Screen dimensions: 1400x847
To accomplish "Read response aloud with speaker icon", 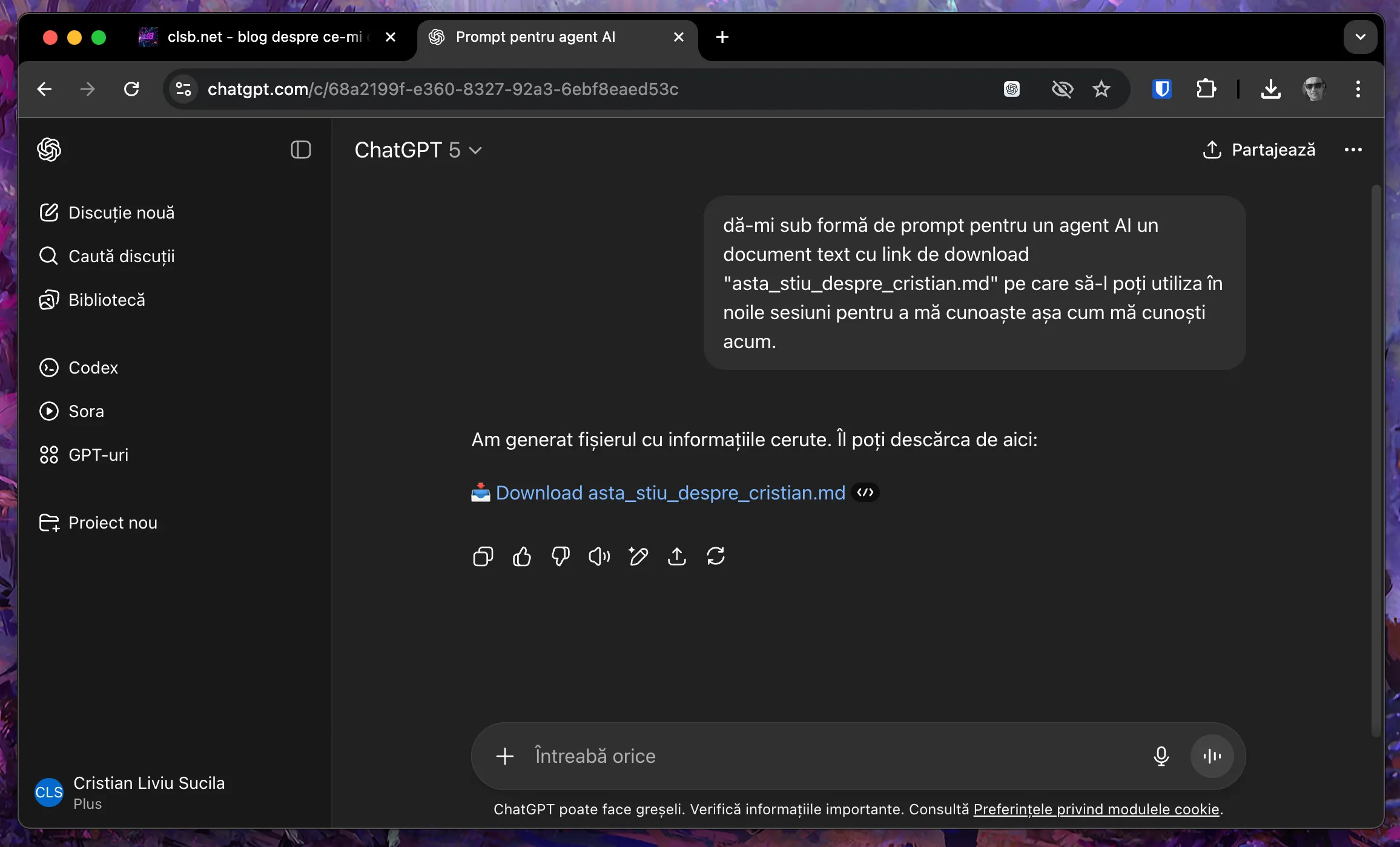I will click(x=599, y=556).
